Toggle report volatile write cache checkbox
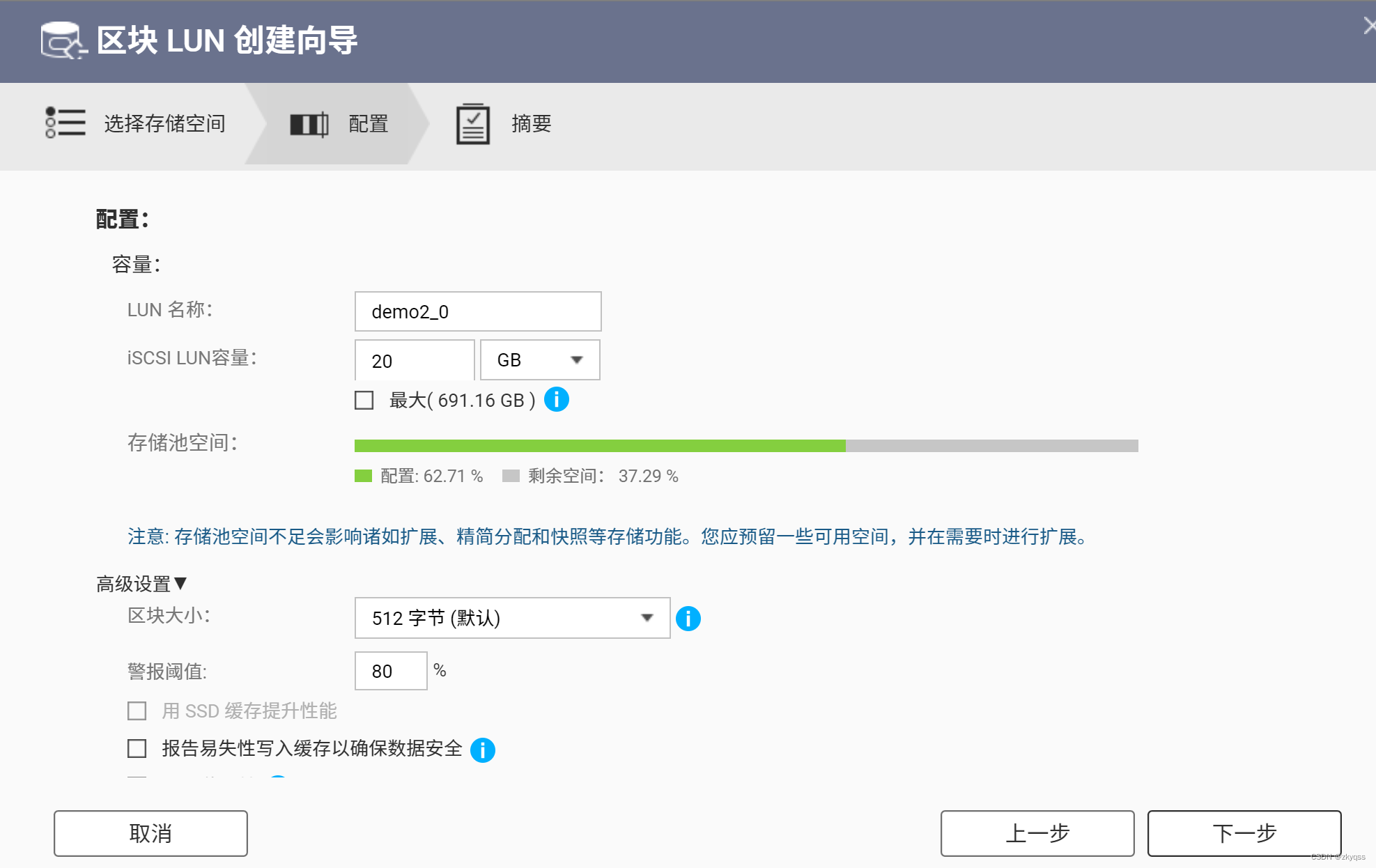1376x868 pixels. pyautogui.click(x=137, y=748)
